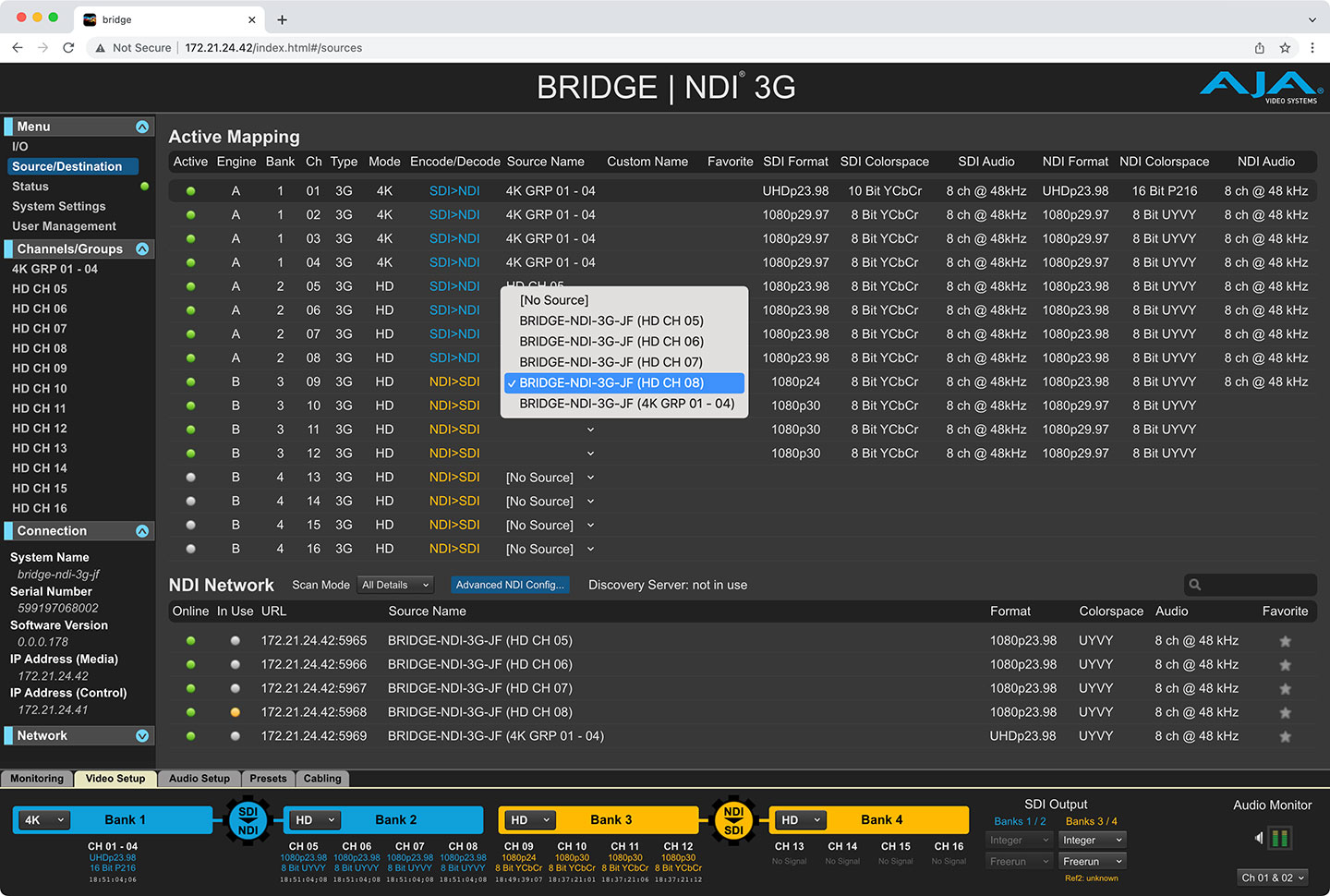Go to System Settings in sidebar menu

[x=59, y=206]
